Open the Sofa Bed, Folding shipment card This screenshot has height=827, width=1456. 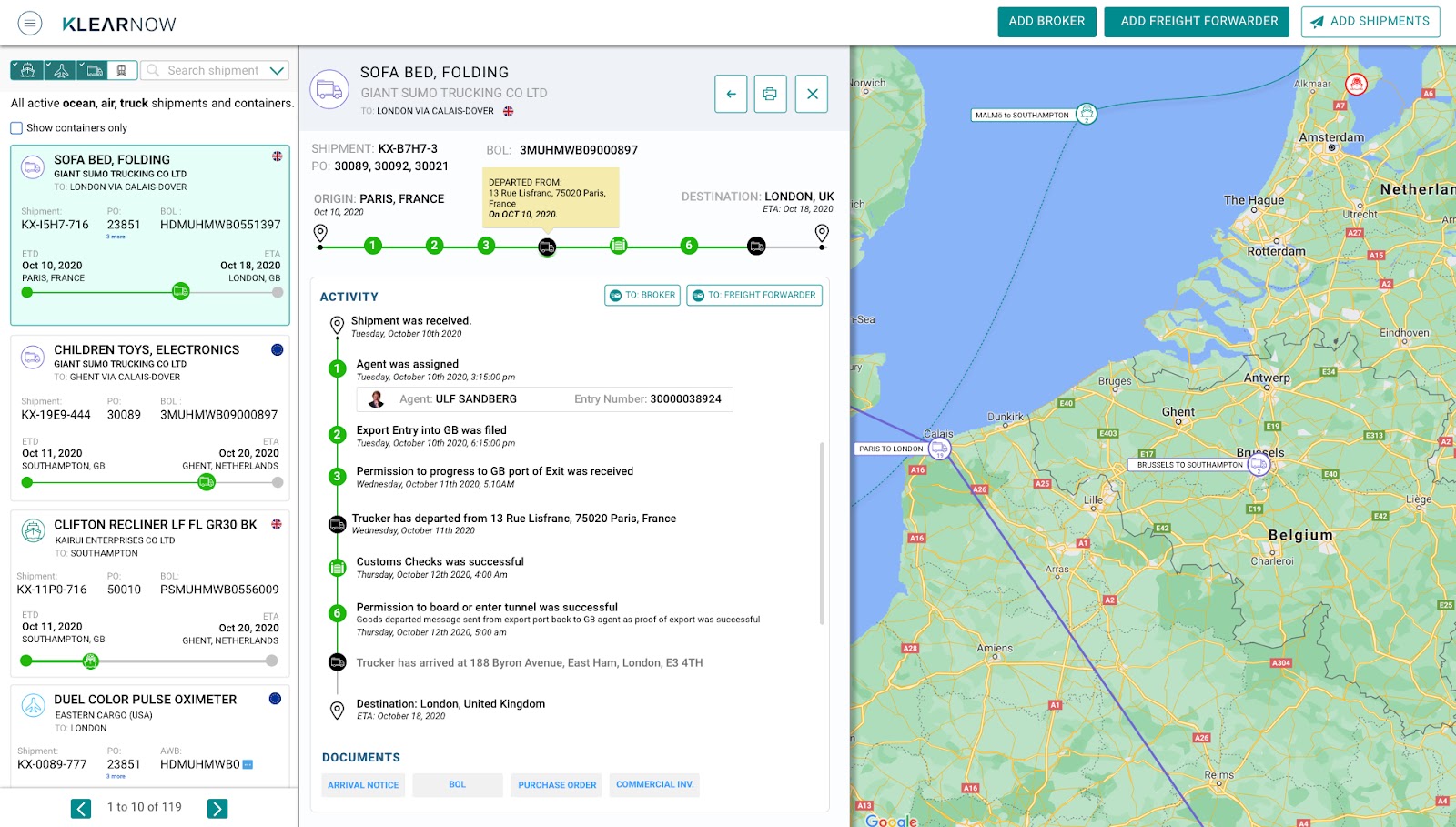(x=150, y=235)
